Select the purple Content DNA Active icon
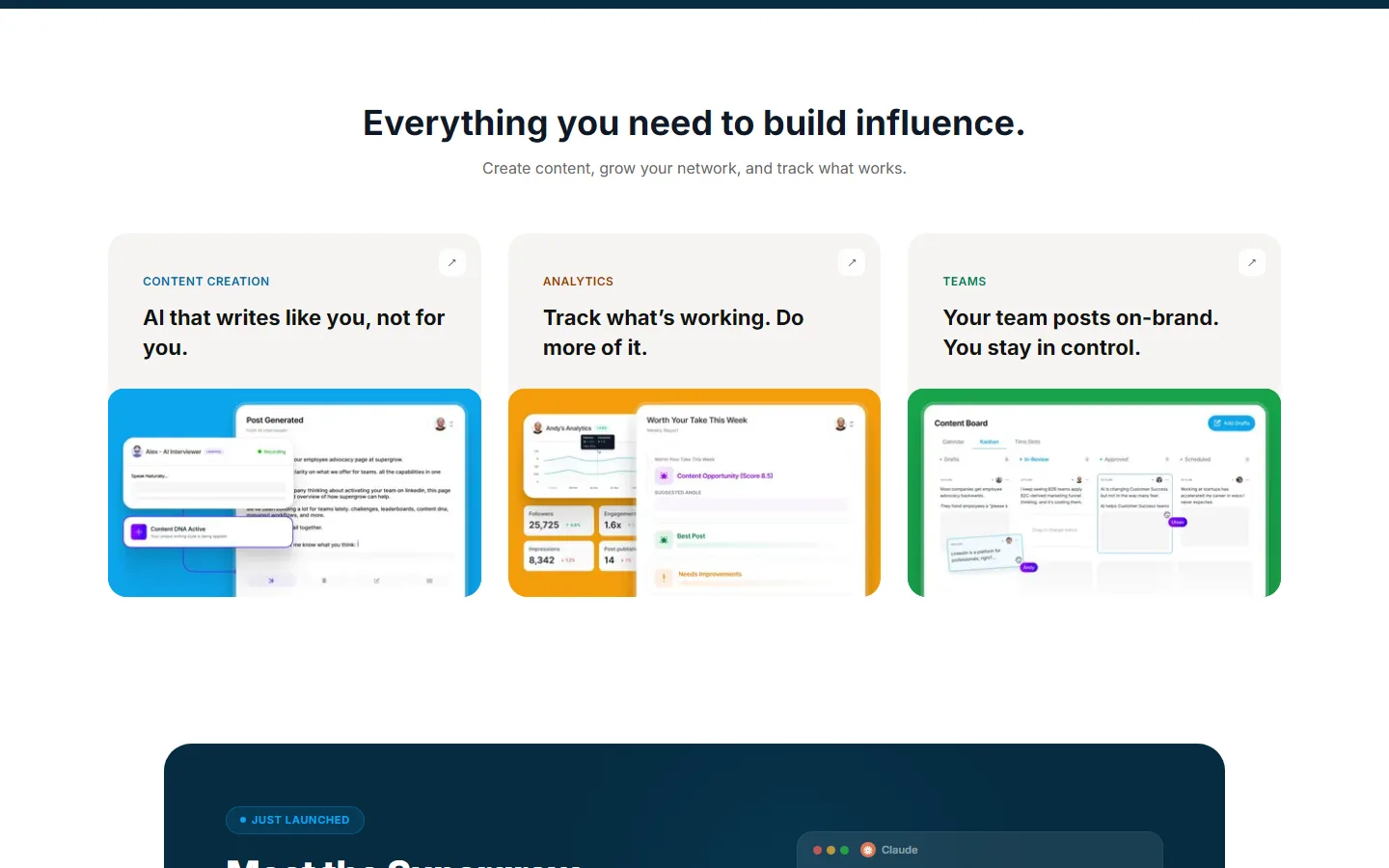Screen dimensions: 1389x868 [x=139, y=531]
